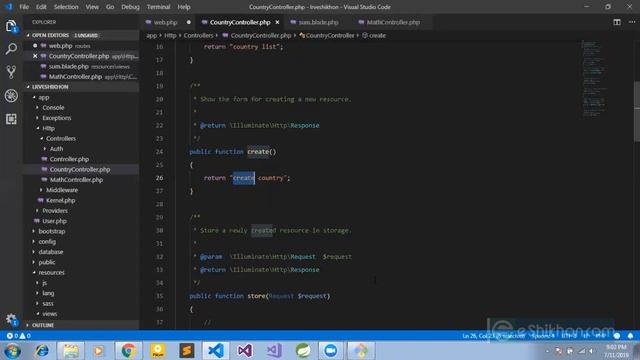The width and height of the screenshot is (640, 360).
Task: Open the Selection menu
Action: click(x=66, y=7)
